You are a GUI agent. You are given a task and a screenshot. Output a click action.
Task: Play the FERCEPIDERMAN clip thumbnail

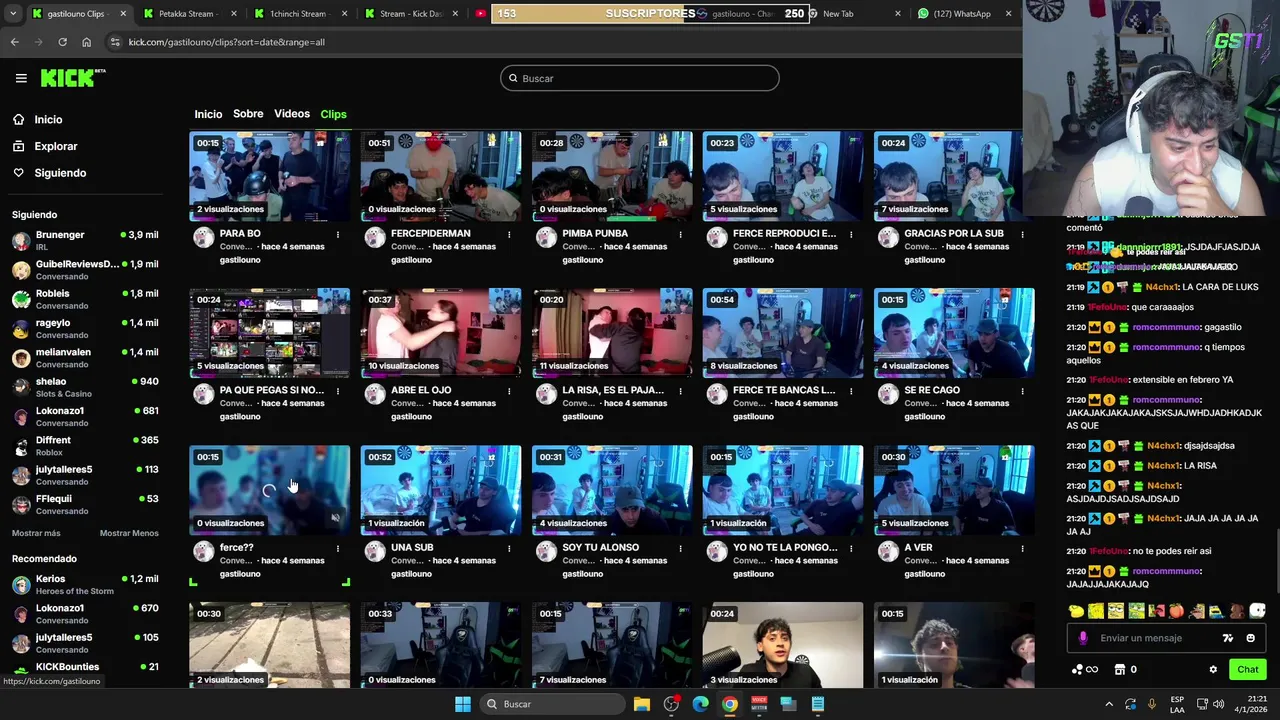441,176
